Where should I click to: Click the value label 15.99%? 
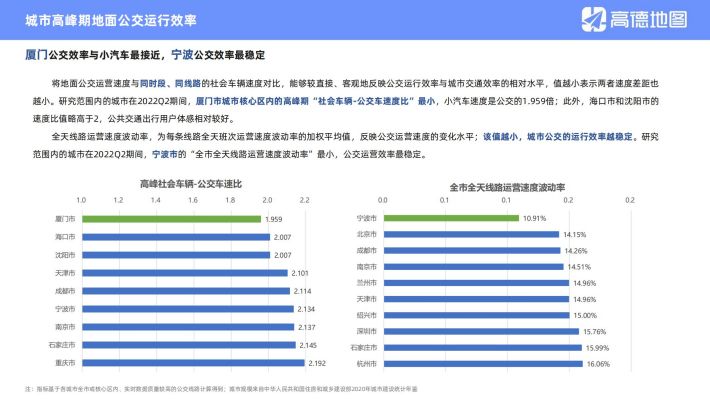[x=598, y=348]
